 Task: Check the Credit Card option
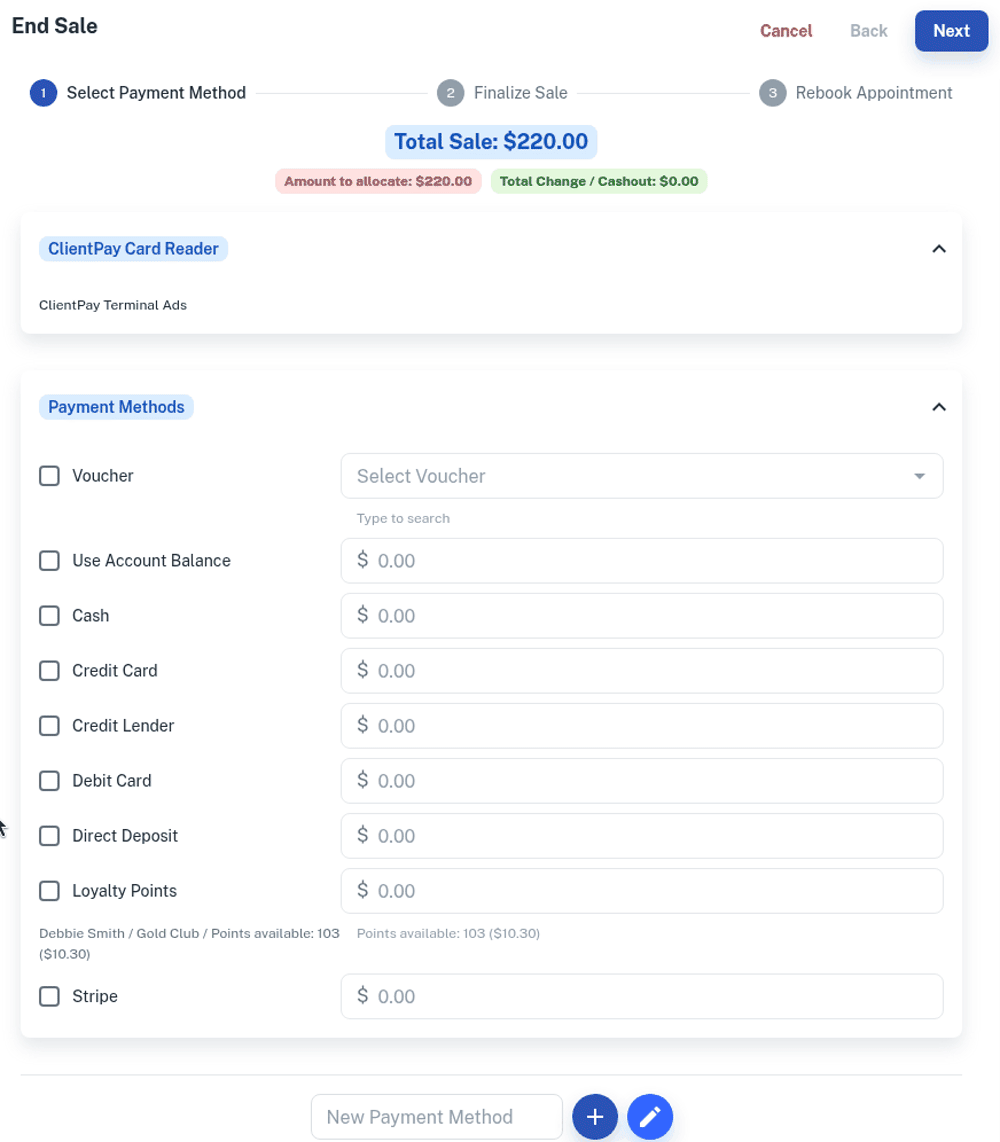pyautogui.click(x=49, y=671)
